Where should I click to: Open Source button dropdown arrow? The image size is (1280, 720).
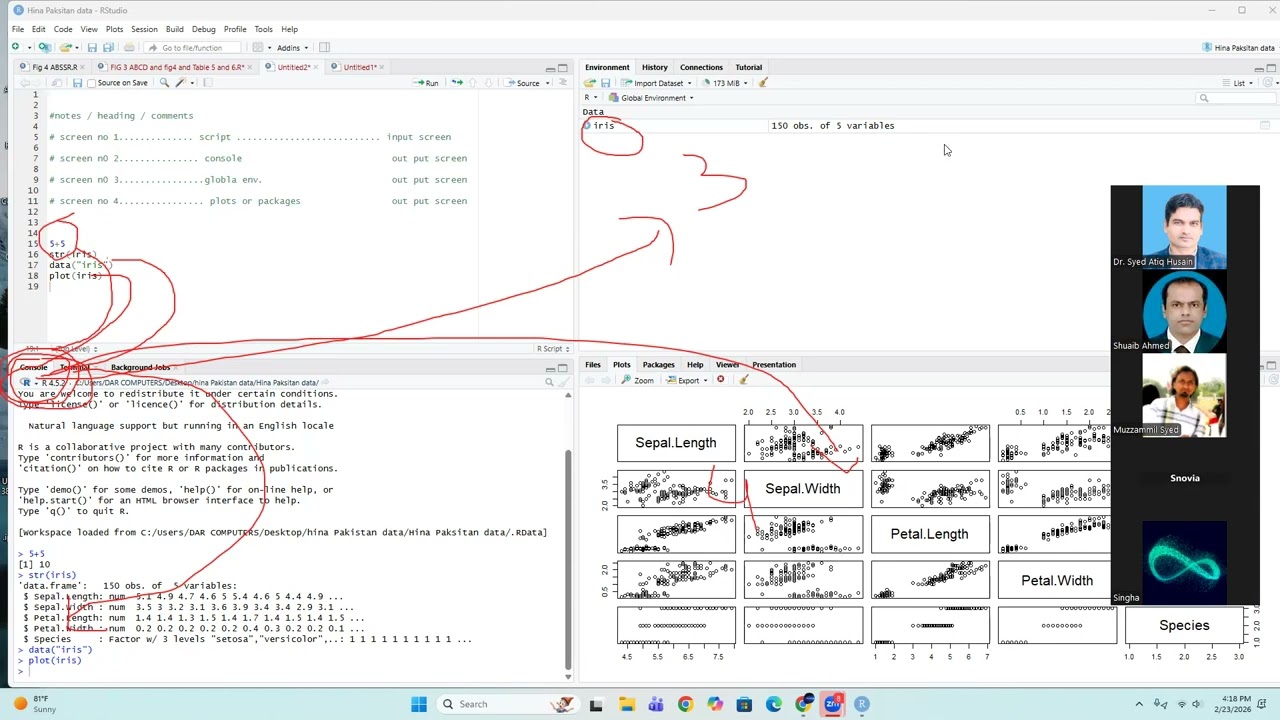click(x=547, y=83)
